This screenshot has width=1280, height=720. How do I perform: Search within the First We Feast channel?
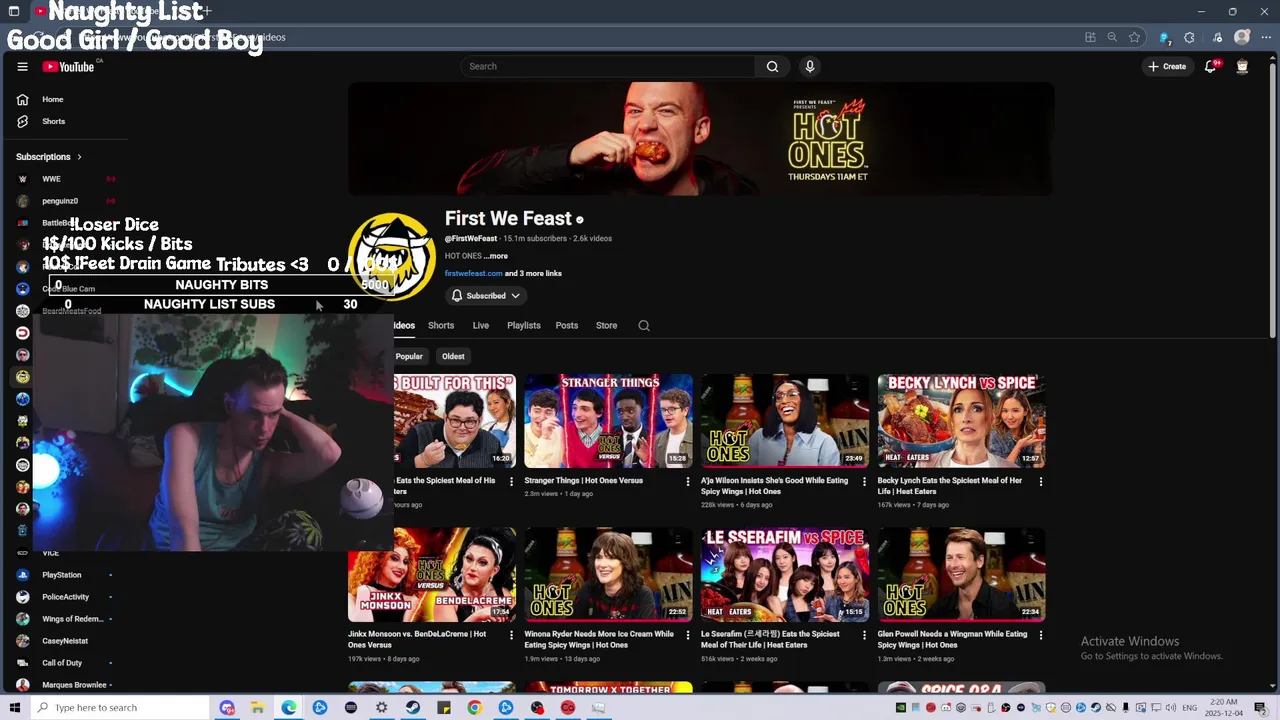(644, 325)
